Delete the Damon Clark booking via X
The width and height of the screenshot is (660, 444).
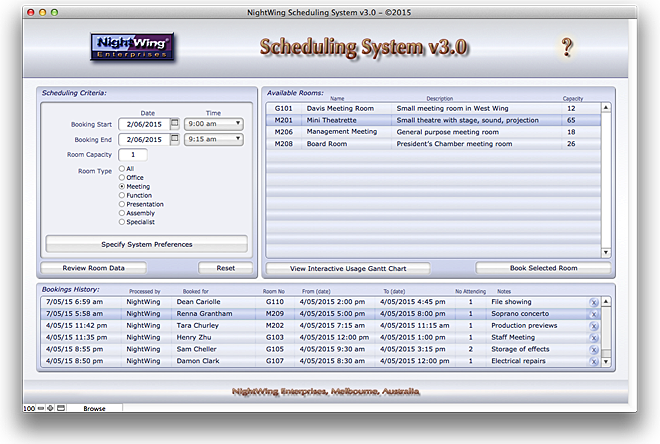point(593,361)
